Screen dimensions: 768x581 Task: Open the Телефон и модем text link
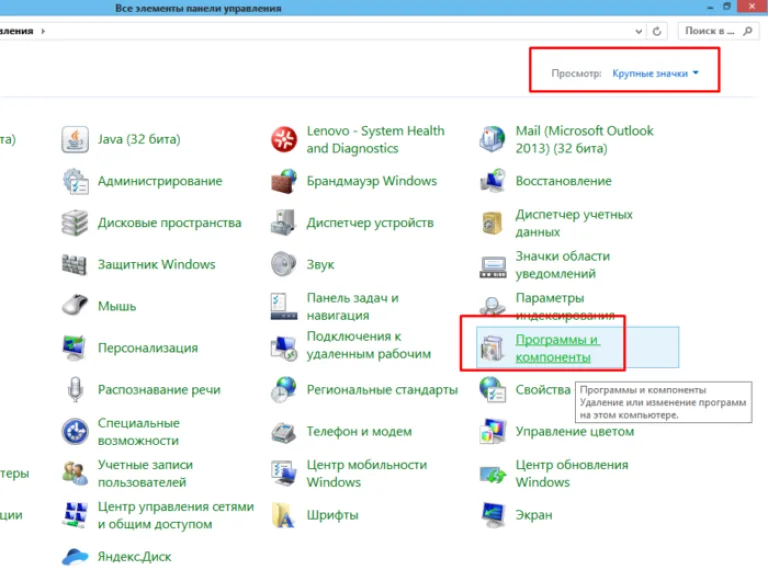click(x=359, y=432)
